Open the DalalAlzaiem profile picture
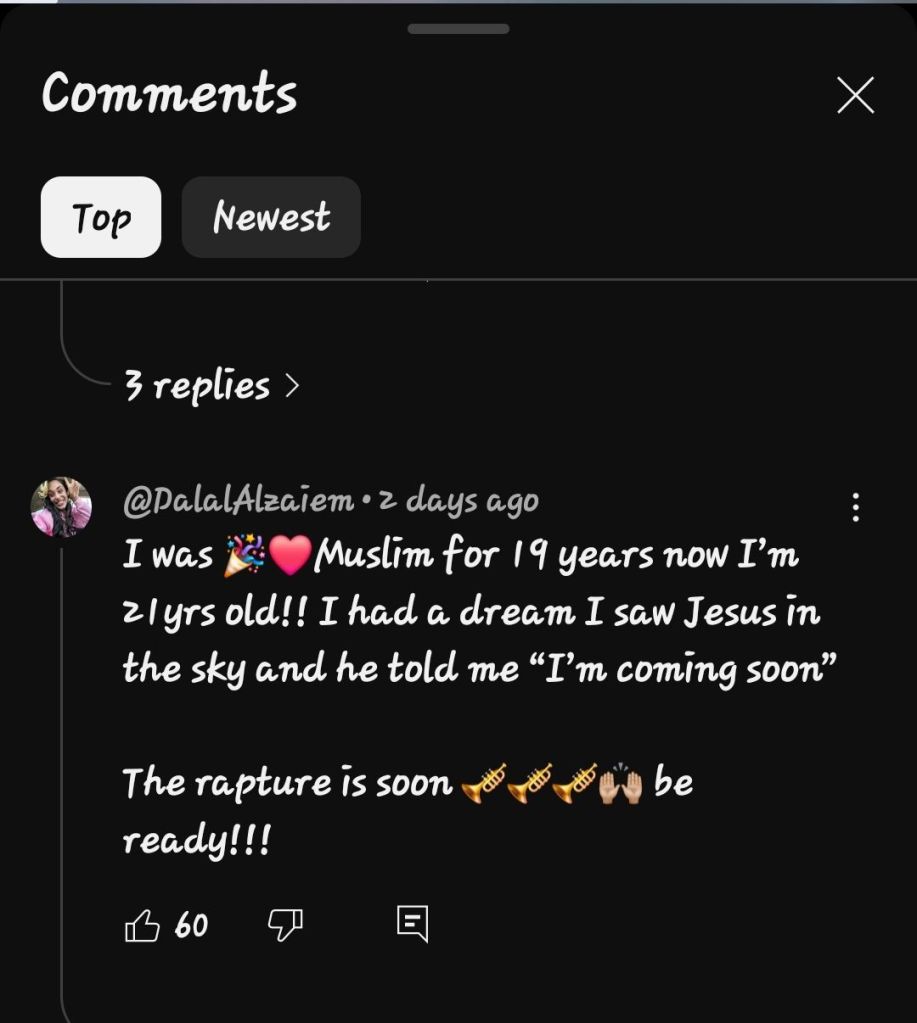 tap(62, 507)
